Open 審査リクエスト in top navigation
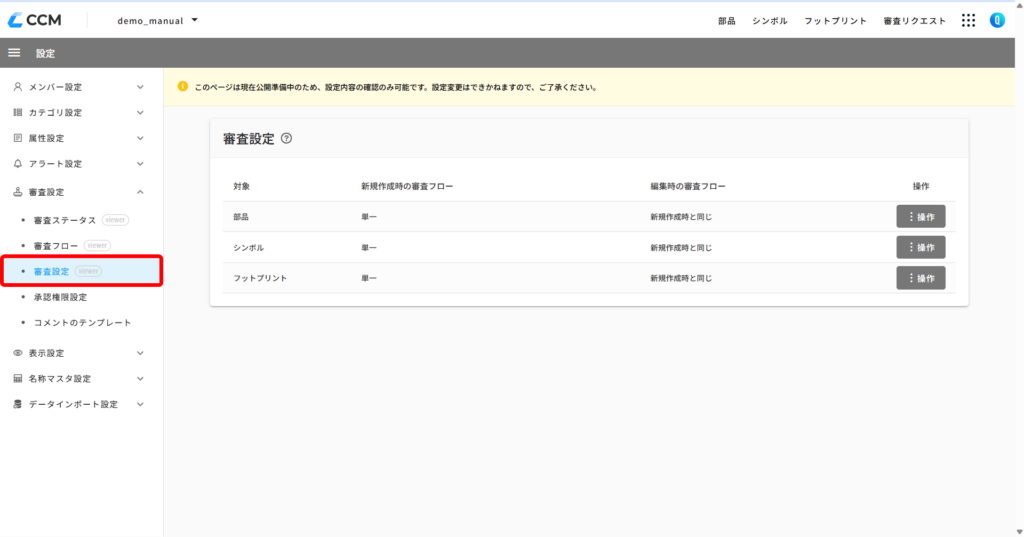This screenshot has width=1024, height=537. tap(914, 21)
